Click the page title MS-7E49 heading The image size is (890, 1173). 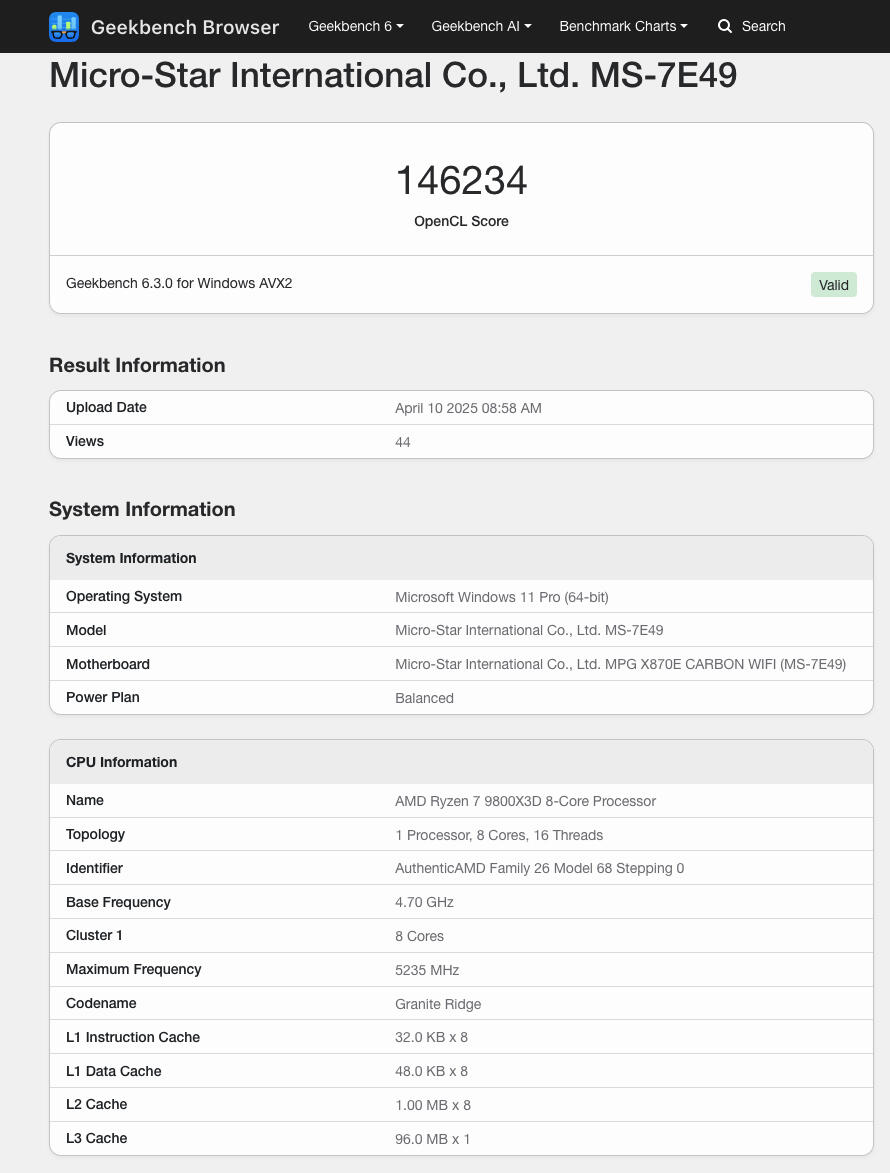pos(393,76)
